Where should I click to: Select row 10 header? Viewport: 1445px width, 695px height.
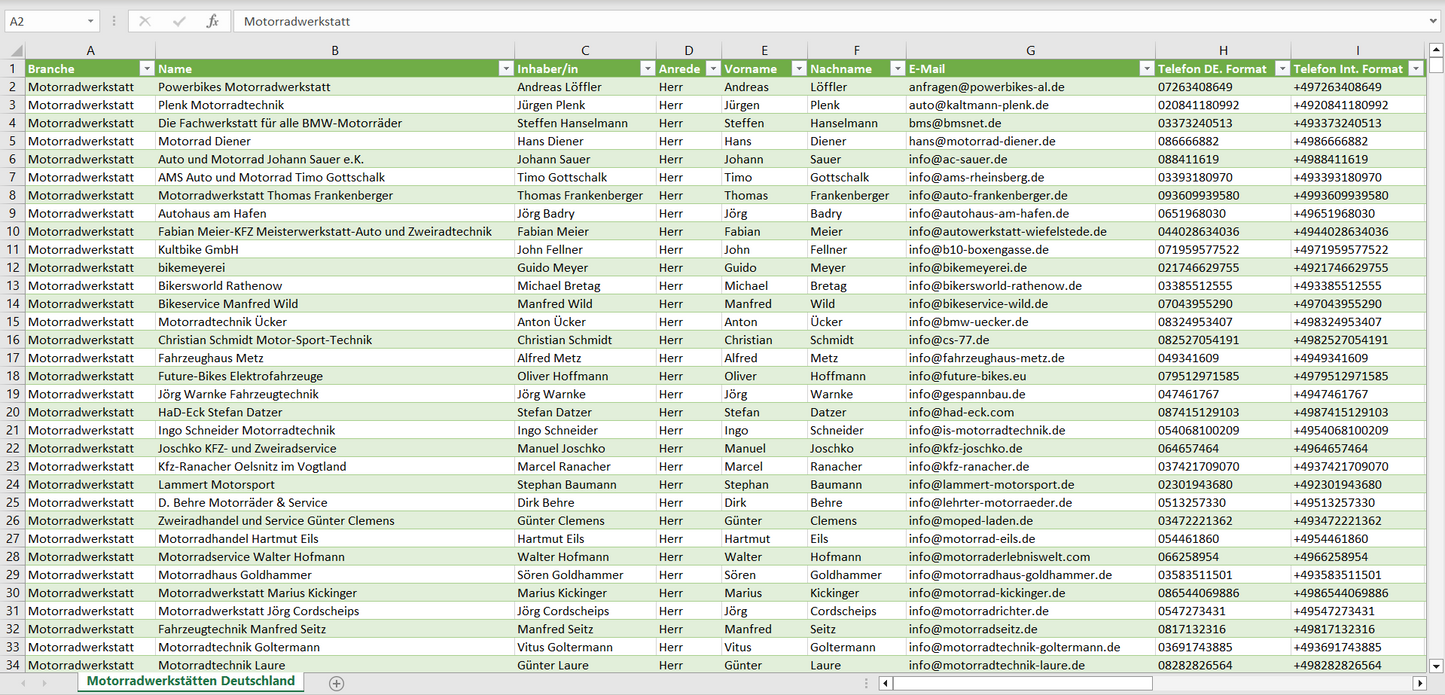[13, 231]
